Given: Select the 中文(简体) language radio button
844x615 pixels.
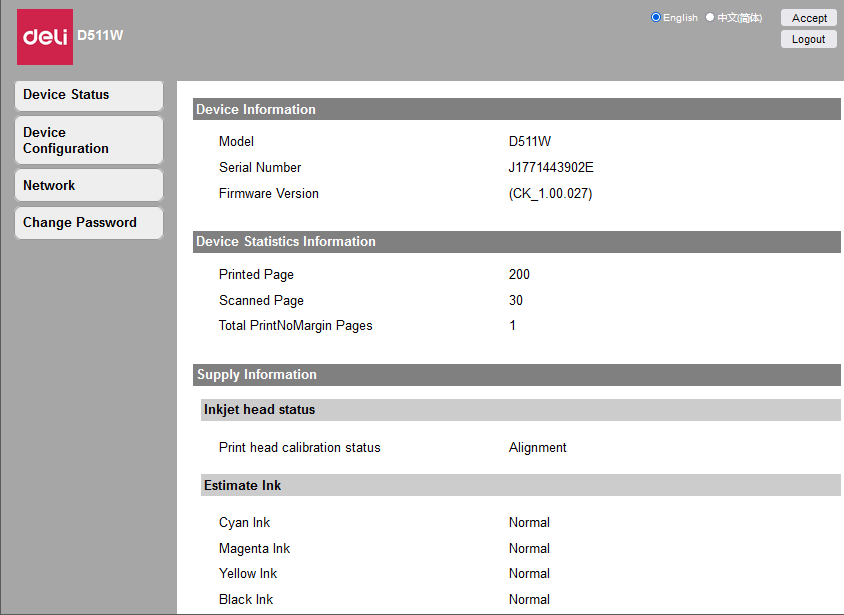Looking at the screenshot, I should 710,17.
